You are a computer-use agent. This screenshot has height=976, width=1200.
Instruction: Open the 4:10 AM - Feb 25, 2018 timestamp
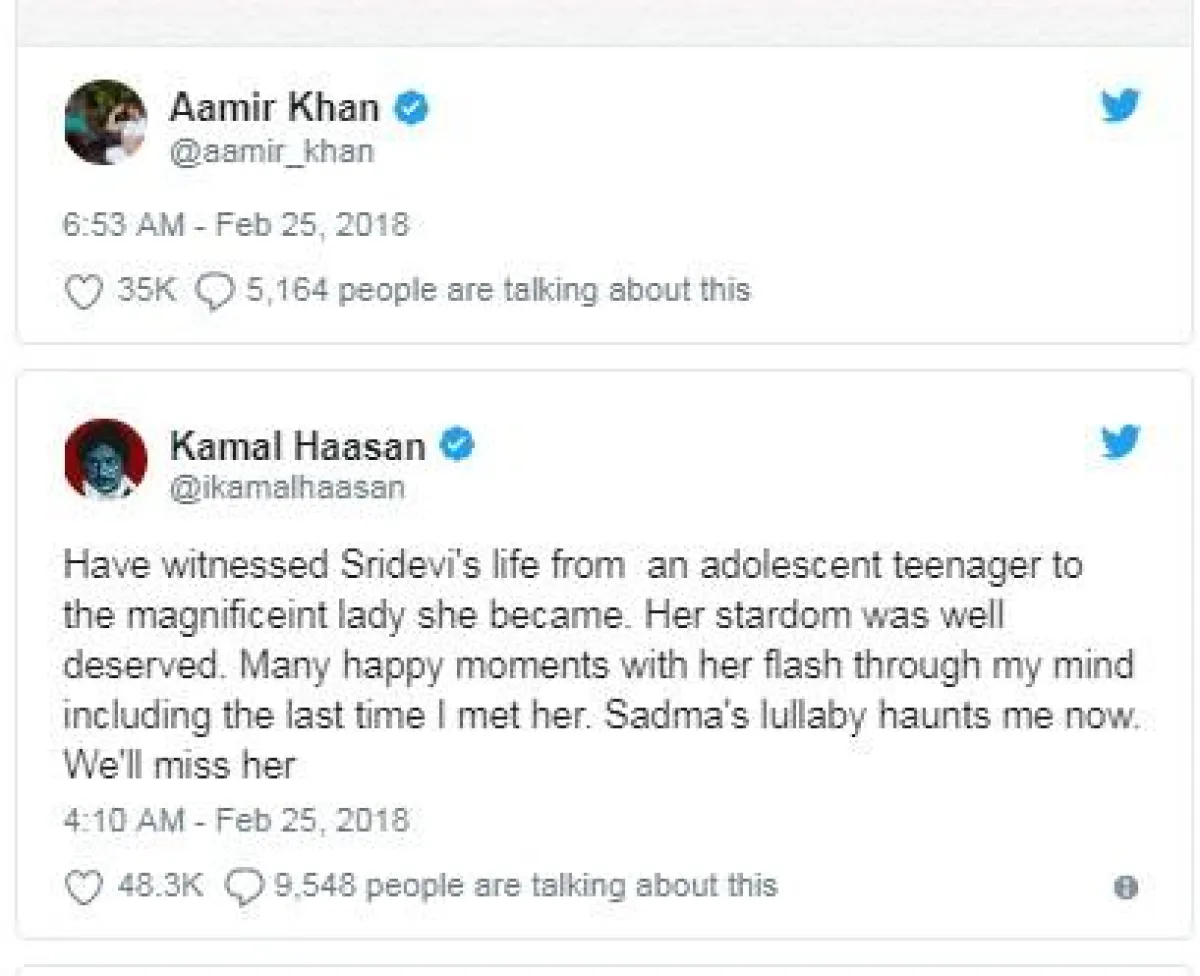coord(237,821)
